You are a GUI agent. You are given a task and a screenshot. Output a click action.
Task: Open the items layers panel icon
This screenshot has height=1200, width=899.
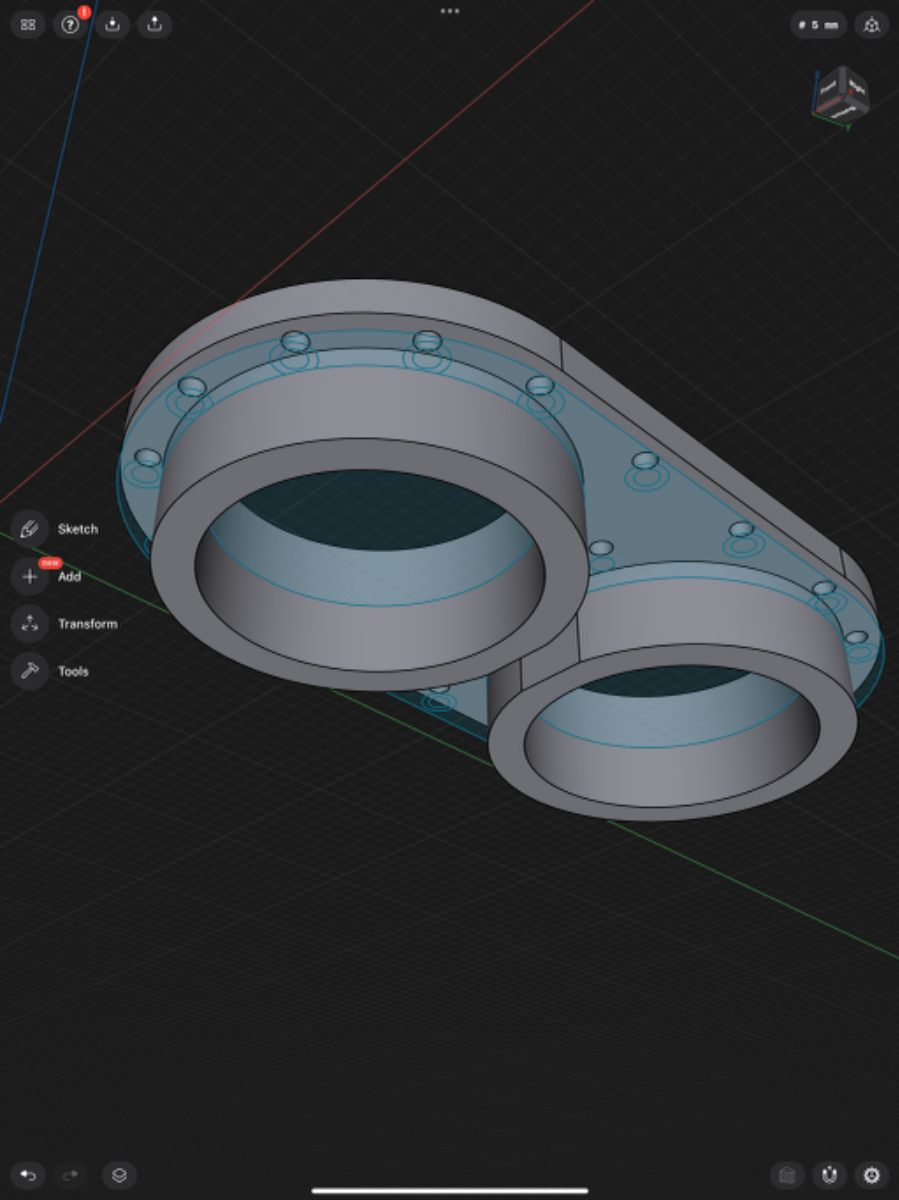tap(119, 1175)
